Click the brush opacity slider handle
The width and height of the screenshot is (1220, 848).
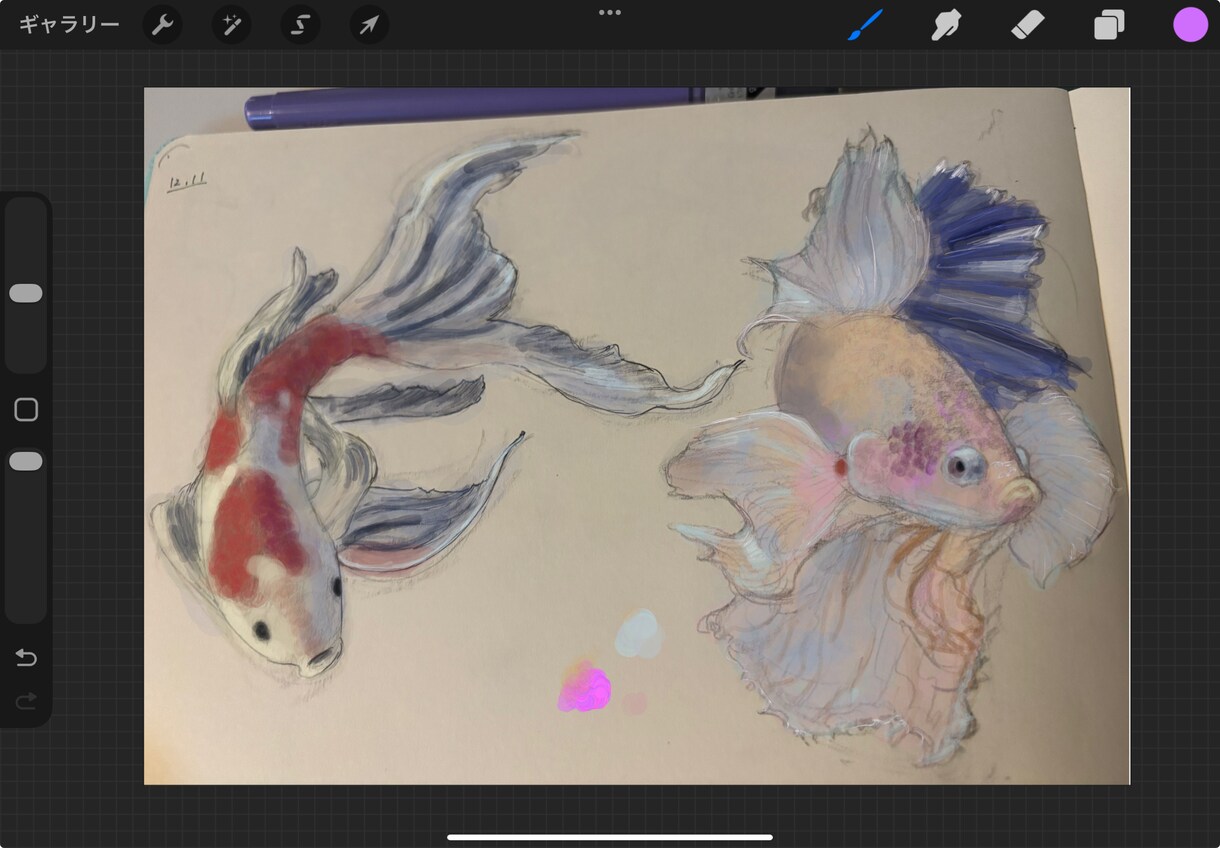coord(26,461)
